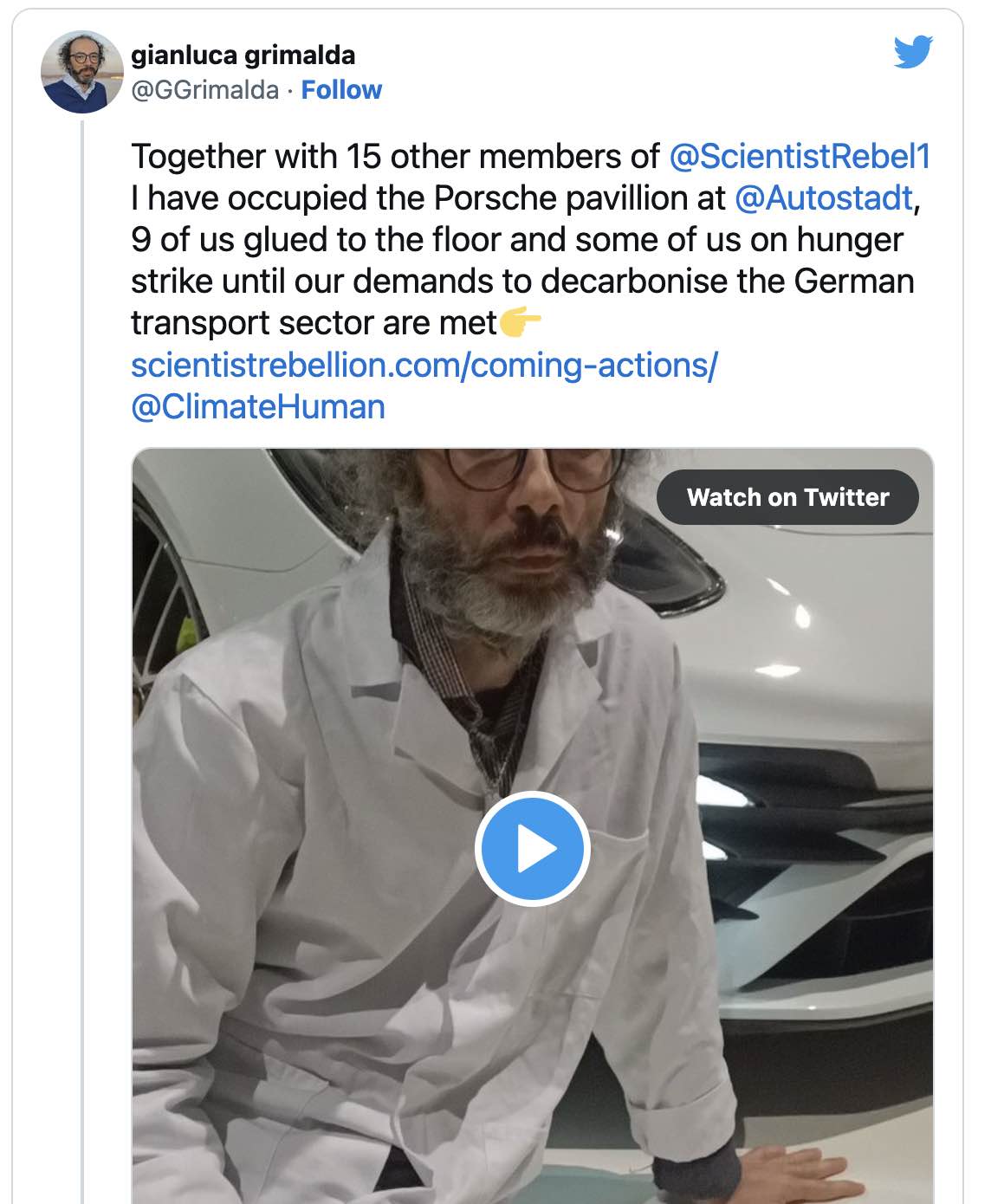Open gianluca grimalda's profile avatar

point(82,72)
